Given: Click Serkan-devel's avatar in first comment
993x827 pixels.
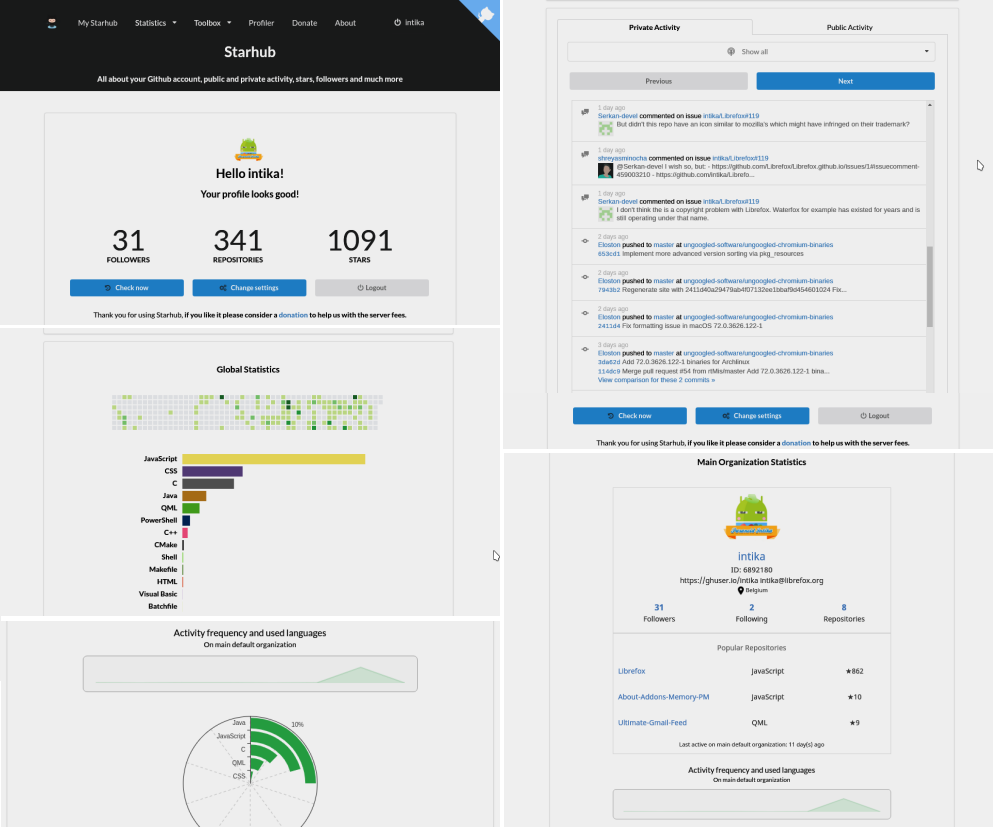Looking at the screenshot, I should [605, 129].
